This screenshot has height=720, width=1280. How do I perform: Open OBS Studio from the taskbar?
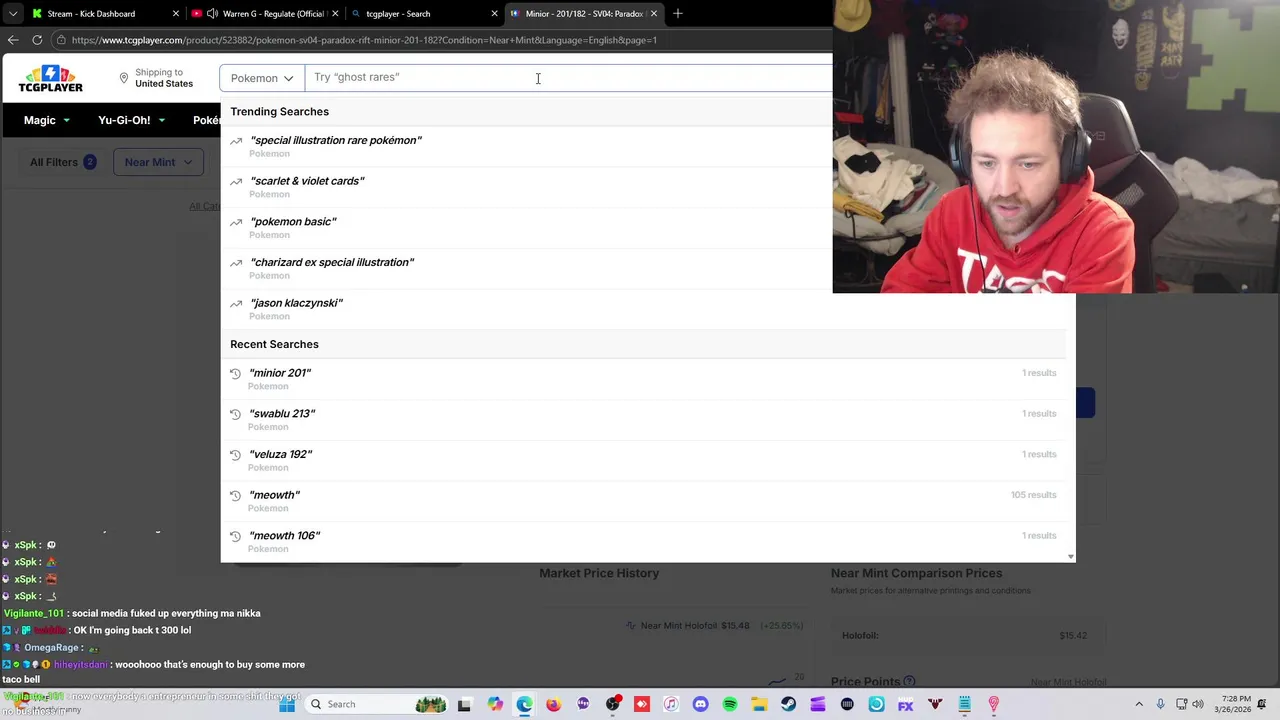[613, 704]
